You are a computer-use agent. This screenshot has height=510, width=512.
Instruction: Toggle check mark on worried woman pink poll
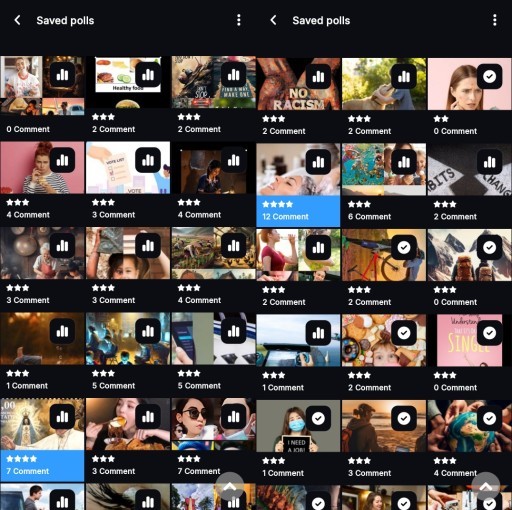pos(489,77)
